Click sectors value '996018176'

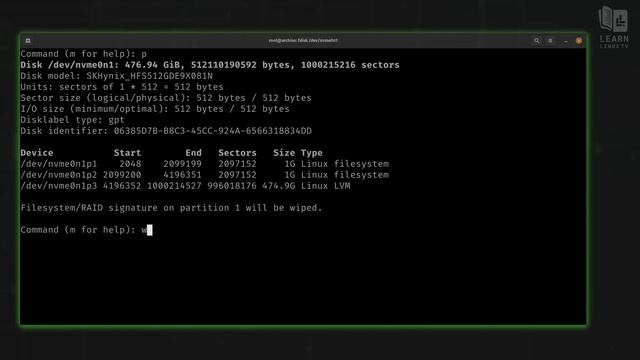[x=232, y=186]
